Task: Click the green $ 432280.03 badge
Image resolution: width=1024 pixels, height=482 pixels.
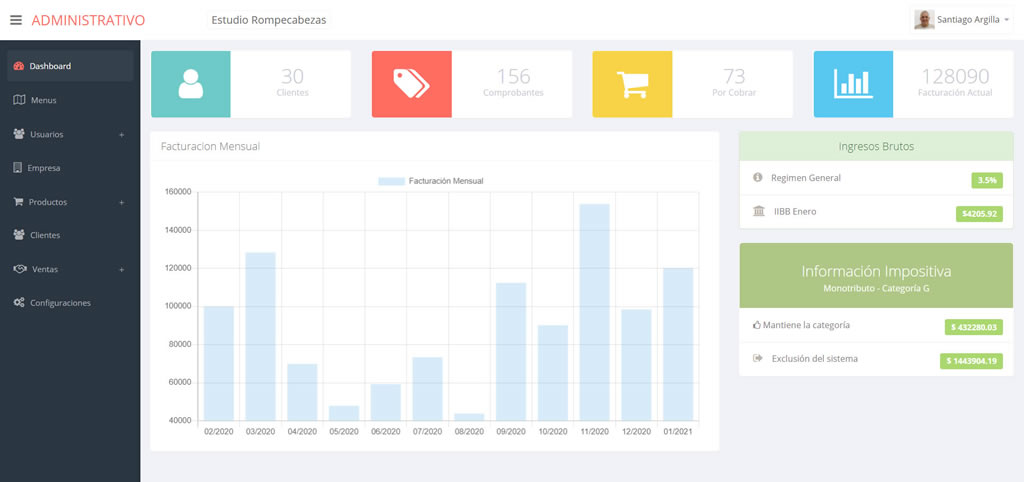Action: [973, 327]
